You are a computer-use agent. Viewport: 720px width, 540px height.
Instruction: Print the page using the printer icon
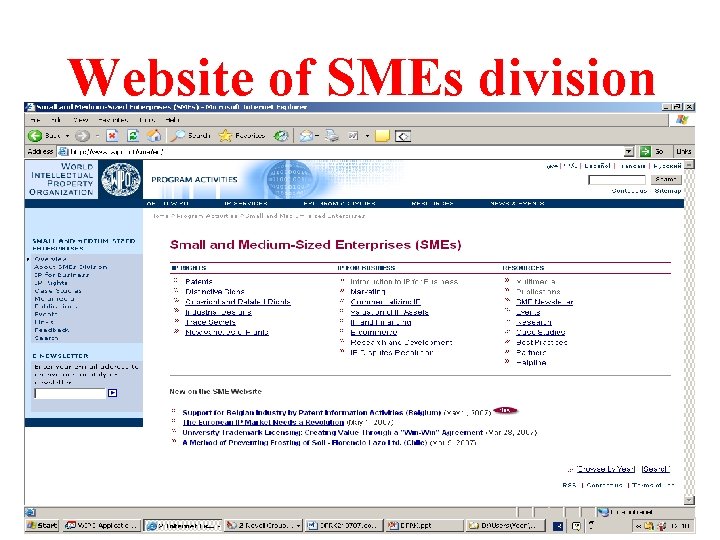pyautogui.click(x=332, y=135)
